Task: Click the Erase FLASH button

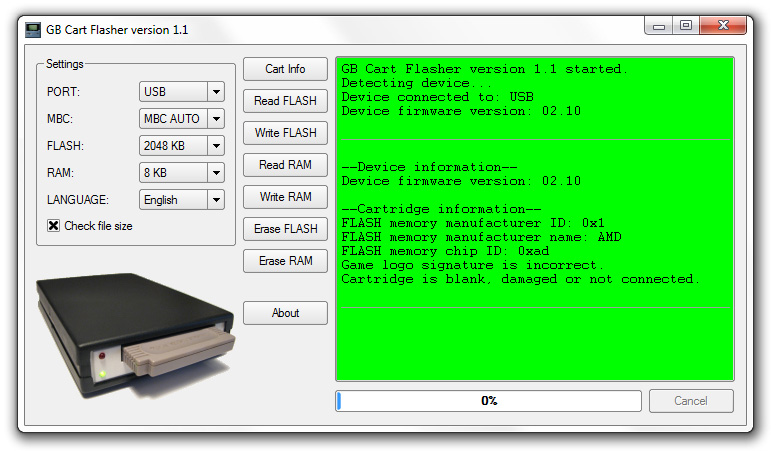Action: [x=285, y=229]
